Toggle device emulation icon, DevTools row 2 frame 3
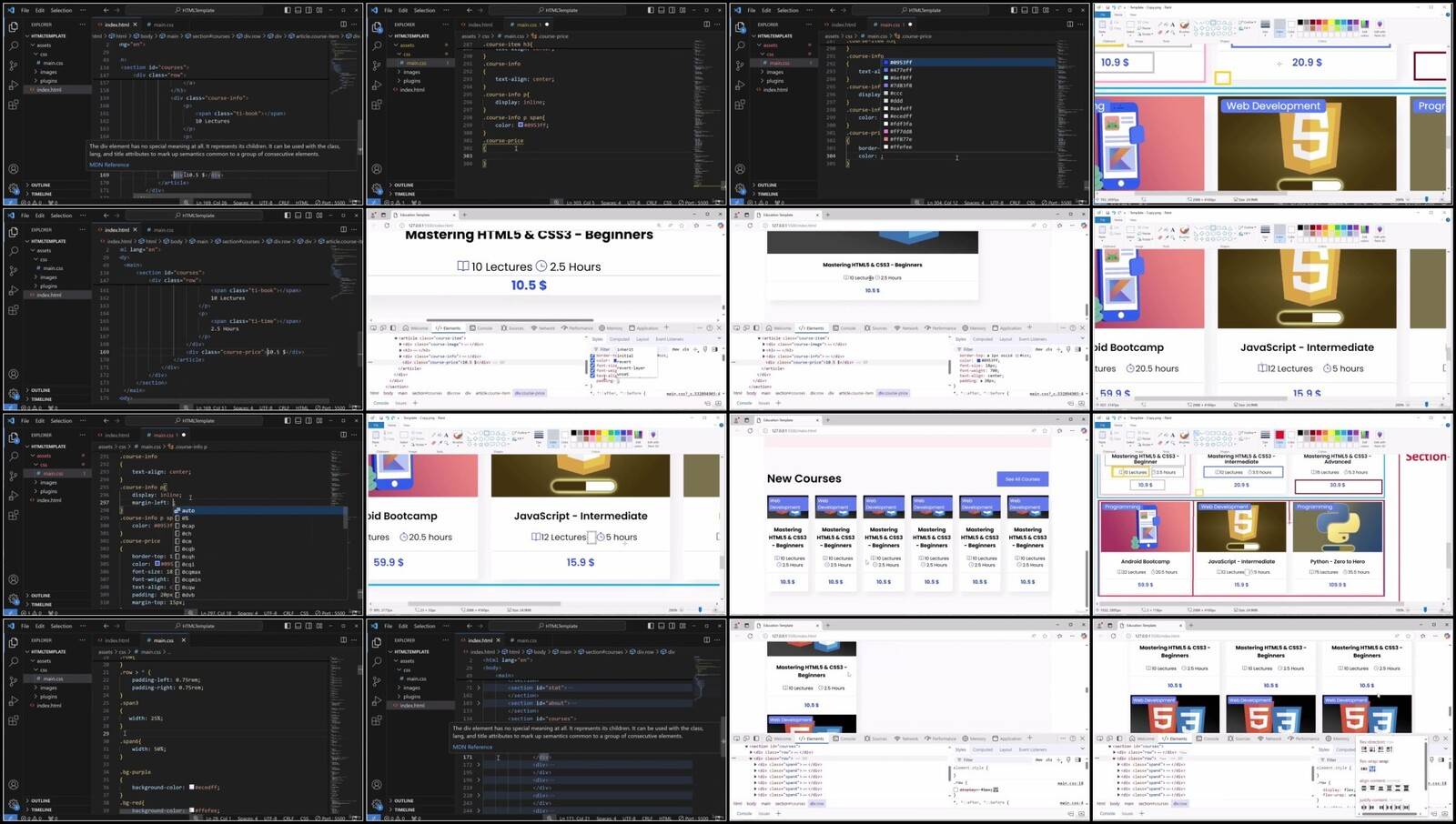The image size is (1456, 824). [747, 328]
